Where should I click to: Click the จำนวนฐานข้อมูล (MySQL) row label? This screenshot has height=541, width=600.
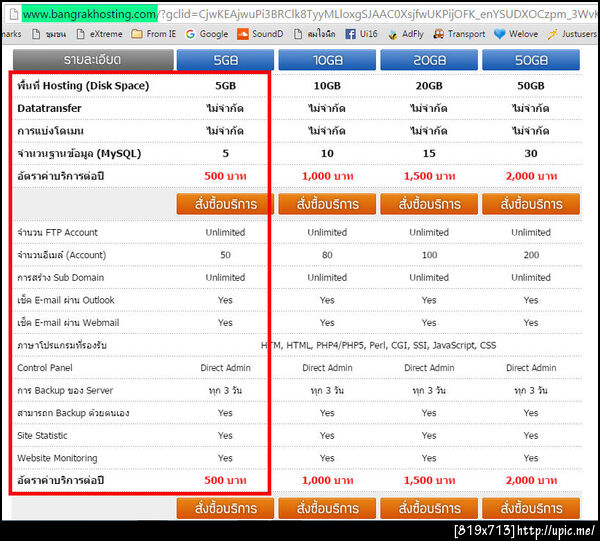pyautogui.click(x=79, y=153)
